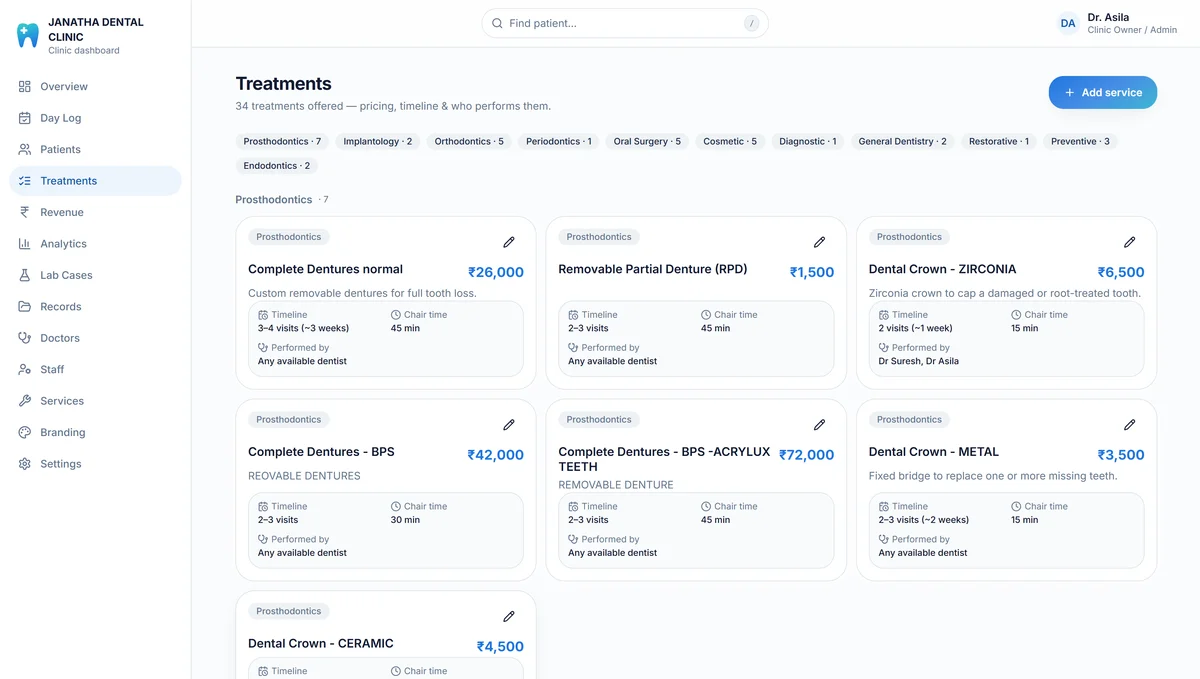Click the tooth logo icon of Janatha Dental Clinic
This screenshot has width=1200, height=679.
coord(28,35)
